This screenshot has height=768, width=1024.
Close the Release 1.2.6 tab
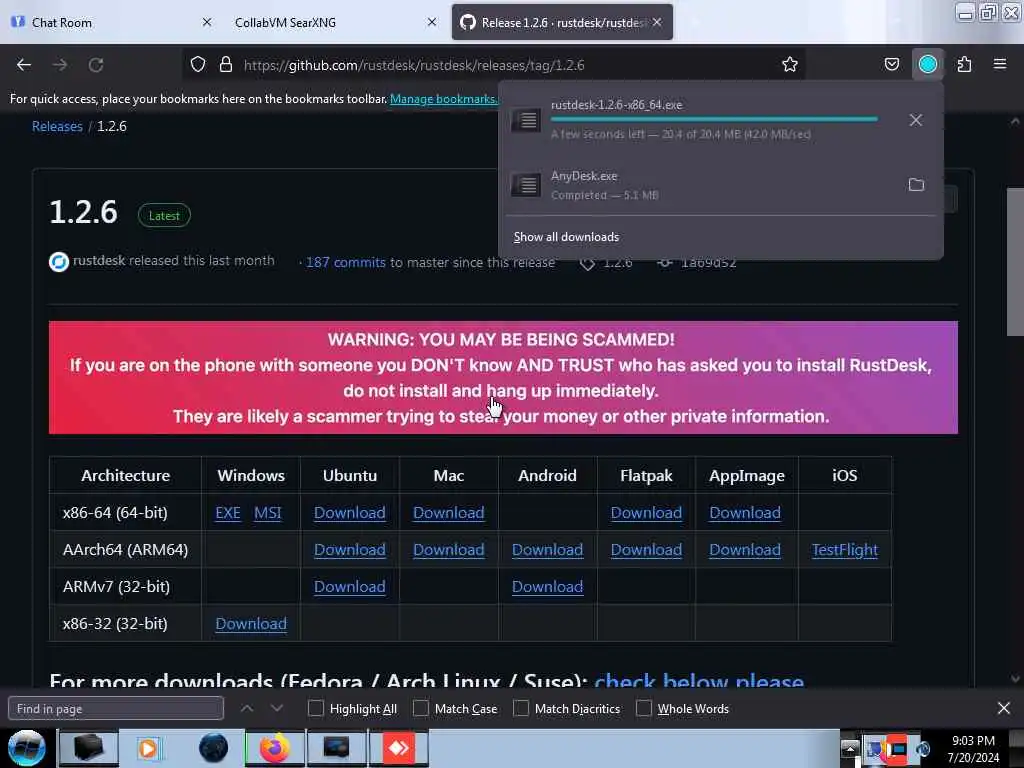click(657, 22)
